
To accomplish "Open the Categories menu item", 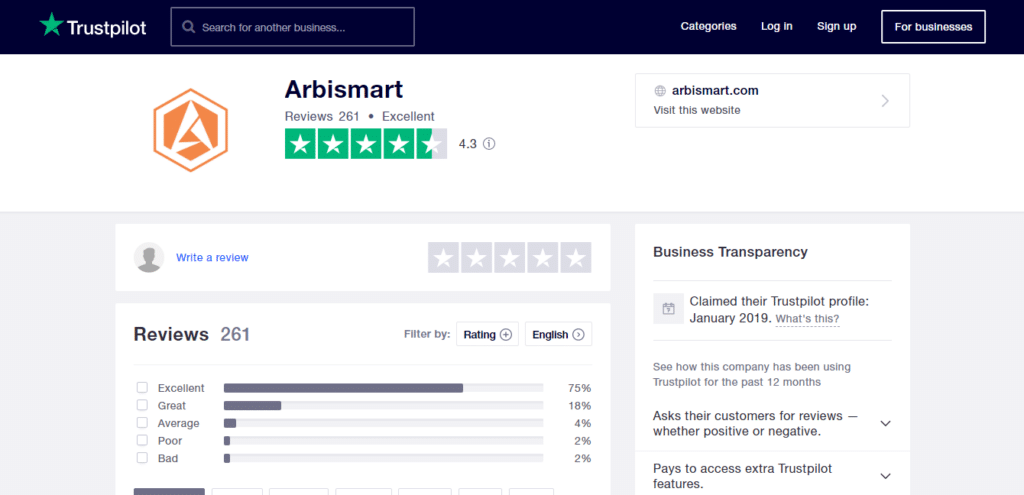I will click(708, 26).
